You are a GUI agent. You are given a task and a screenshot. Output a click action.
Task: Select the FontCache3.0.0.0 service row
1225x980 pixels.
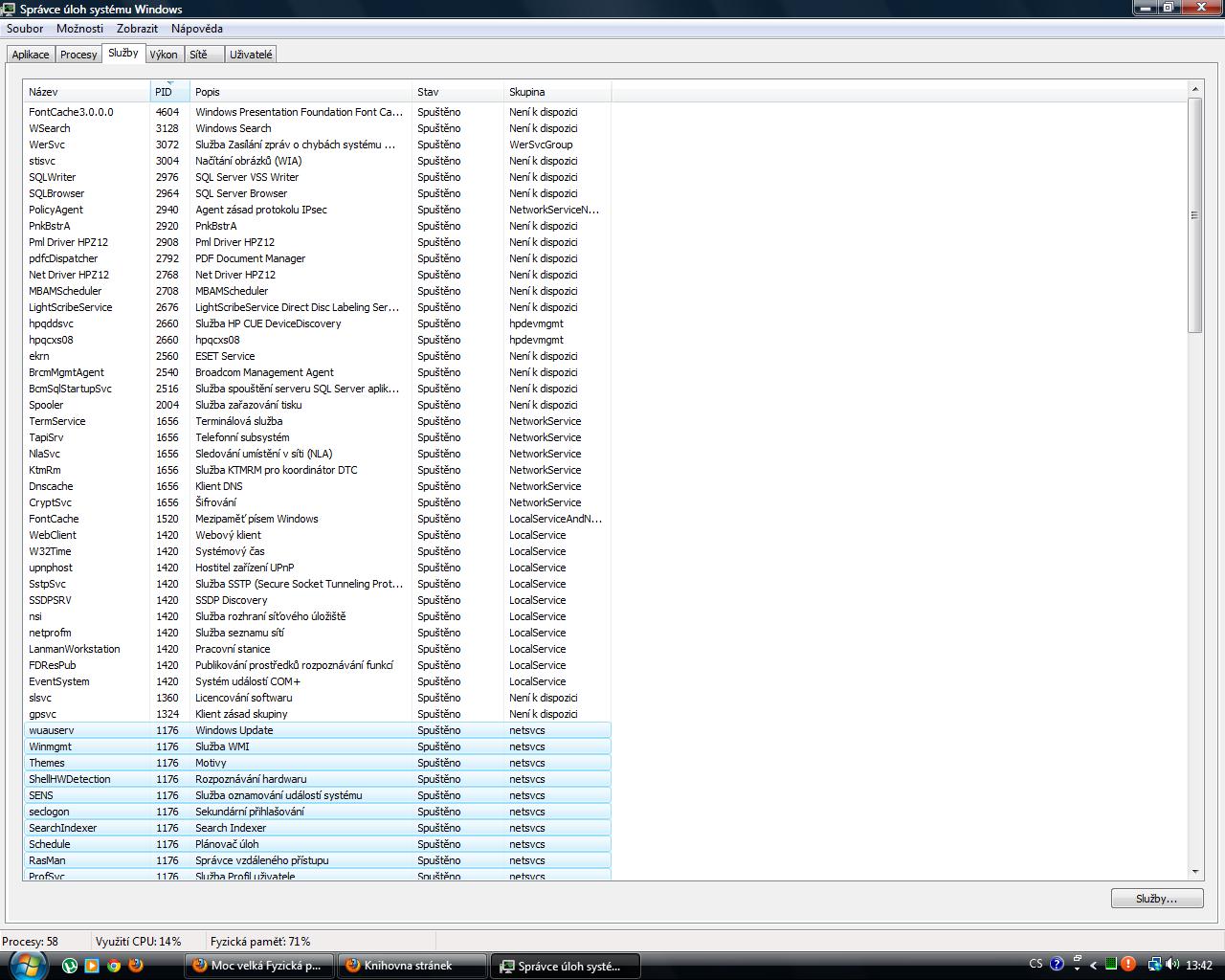(x=317, y=112)
